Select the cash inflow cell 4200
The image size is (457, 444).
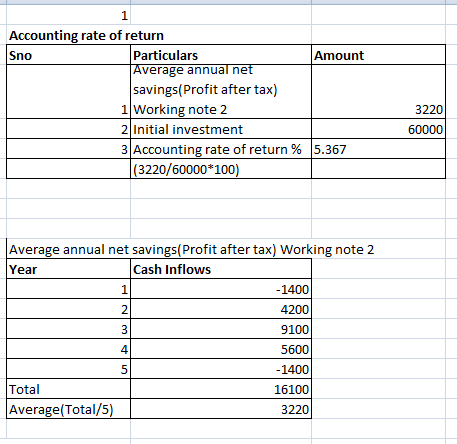pyautogui.click(x=221, y=309)
